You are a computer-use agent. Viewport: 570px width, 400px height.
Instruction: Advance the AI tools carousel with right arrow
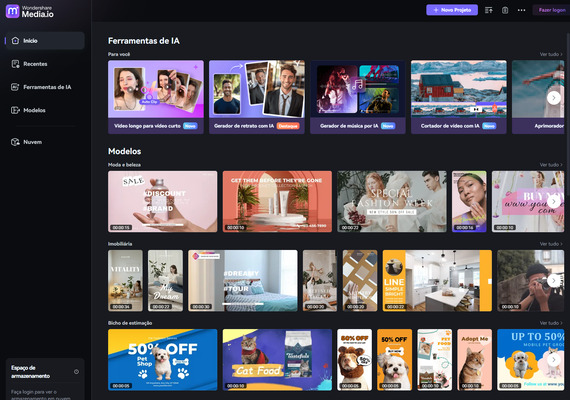coord(554,97)
